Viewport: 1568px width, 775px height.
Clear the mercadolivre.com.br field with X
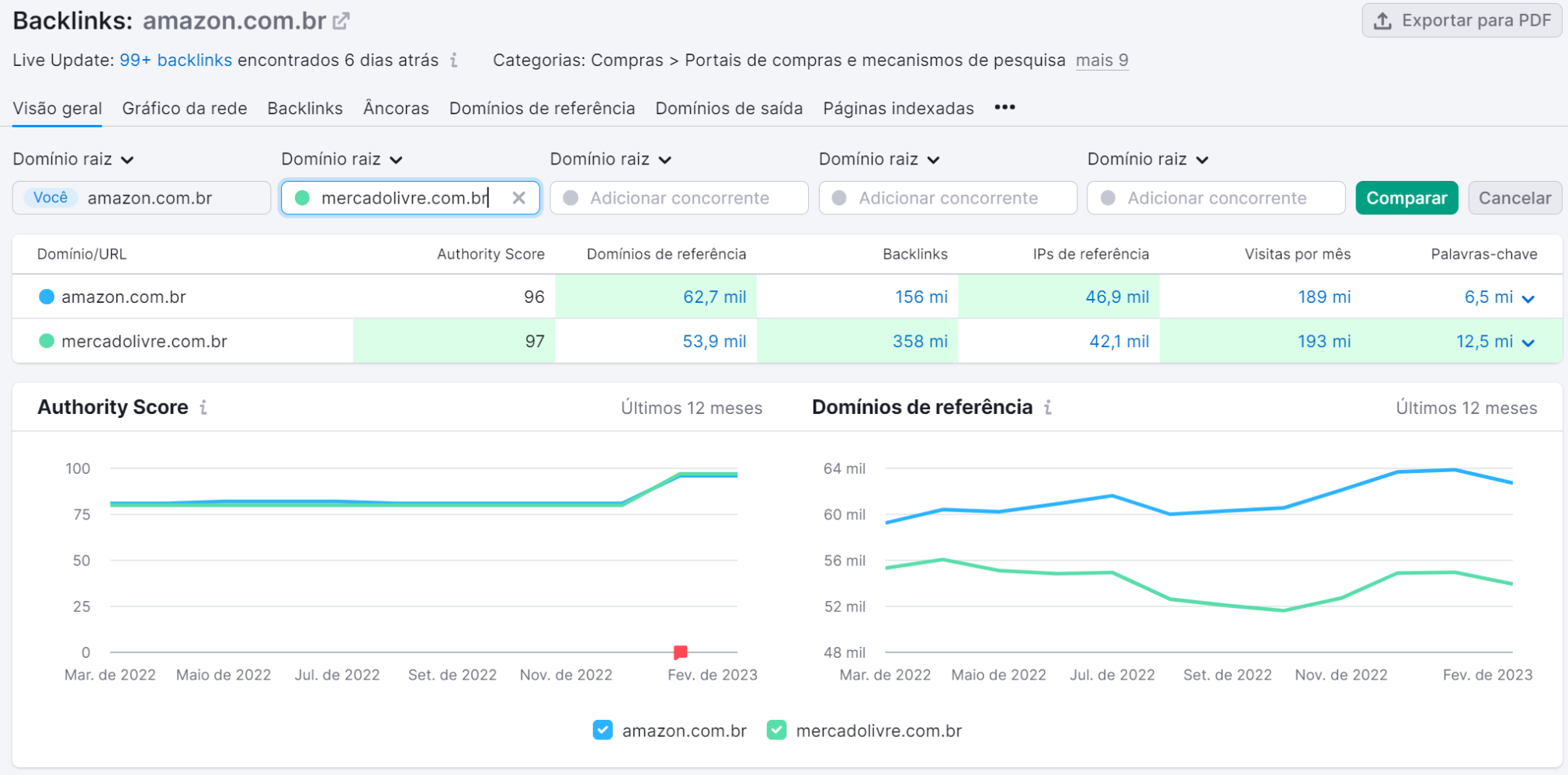(x=519, y=198)
